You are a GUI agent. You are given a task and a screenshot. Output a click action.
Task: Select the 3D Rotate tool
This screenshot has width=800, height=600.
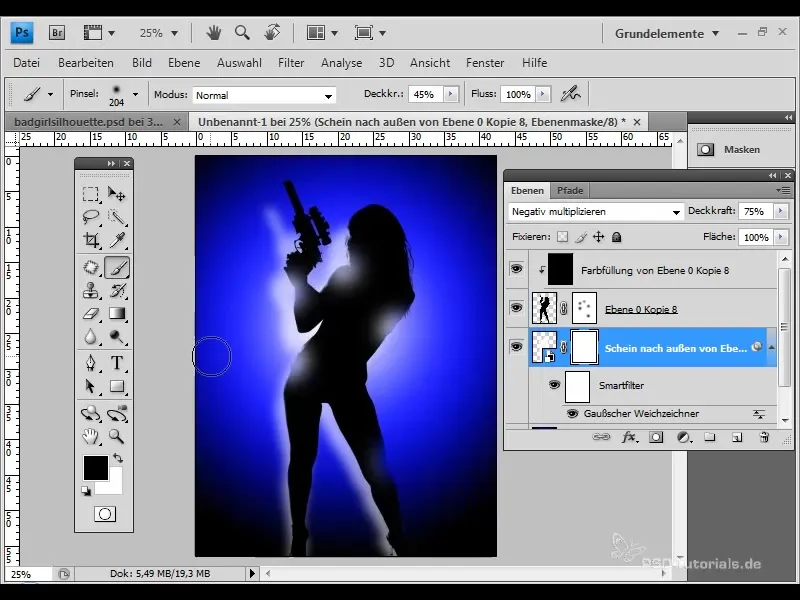click(x=91, y=413)
